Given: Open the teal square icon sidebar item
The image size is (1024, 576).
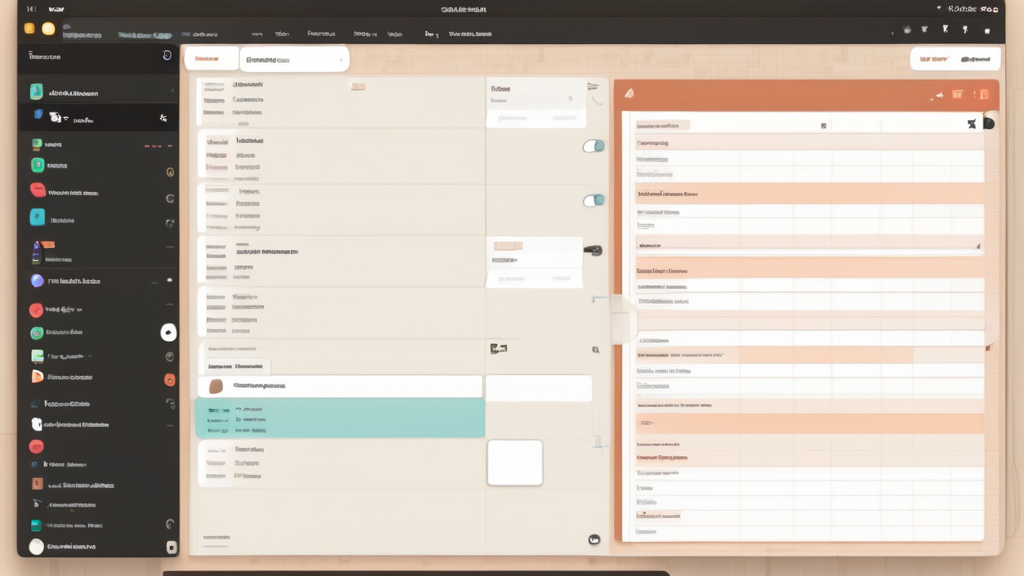Looking at the screenshot, I should pos(37,218).
